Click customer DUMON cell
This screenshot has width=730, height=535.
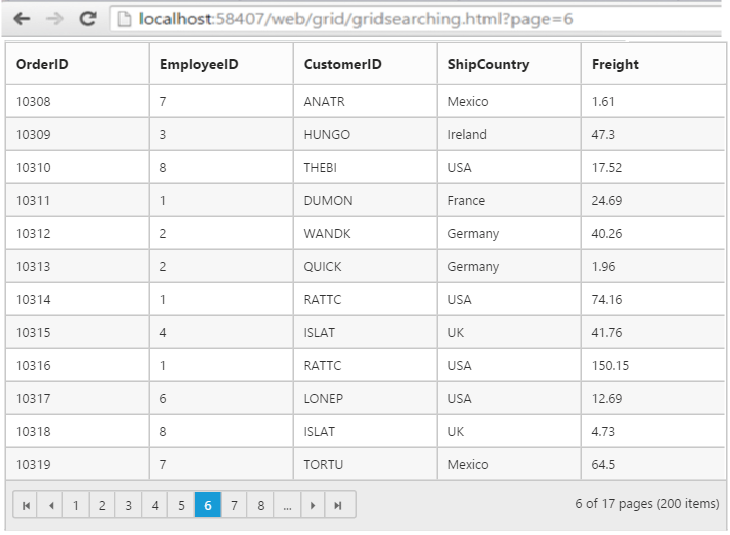365,200
